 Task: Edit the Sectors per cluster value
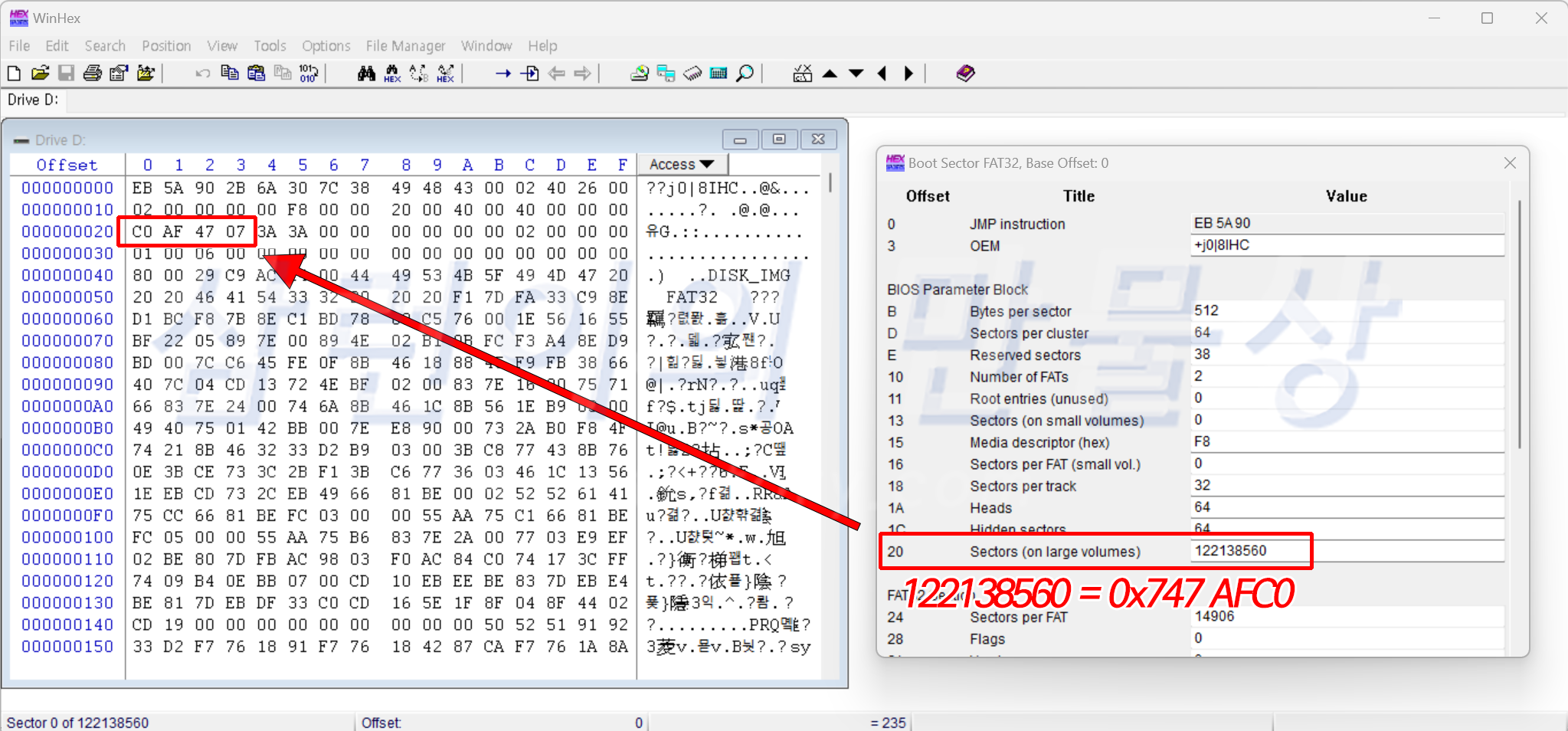point(1347,333)
